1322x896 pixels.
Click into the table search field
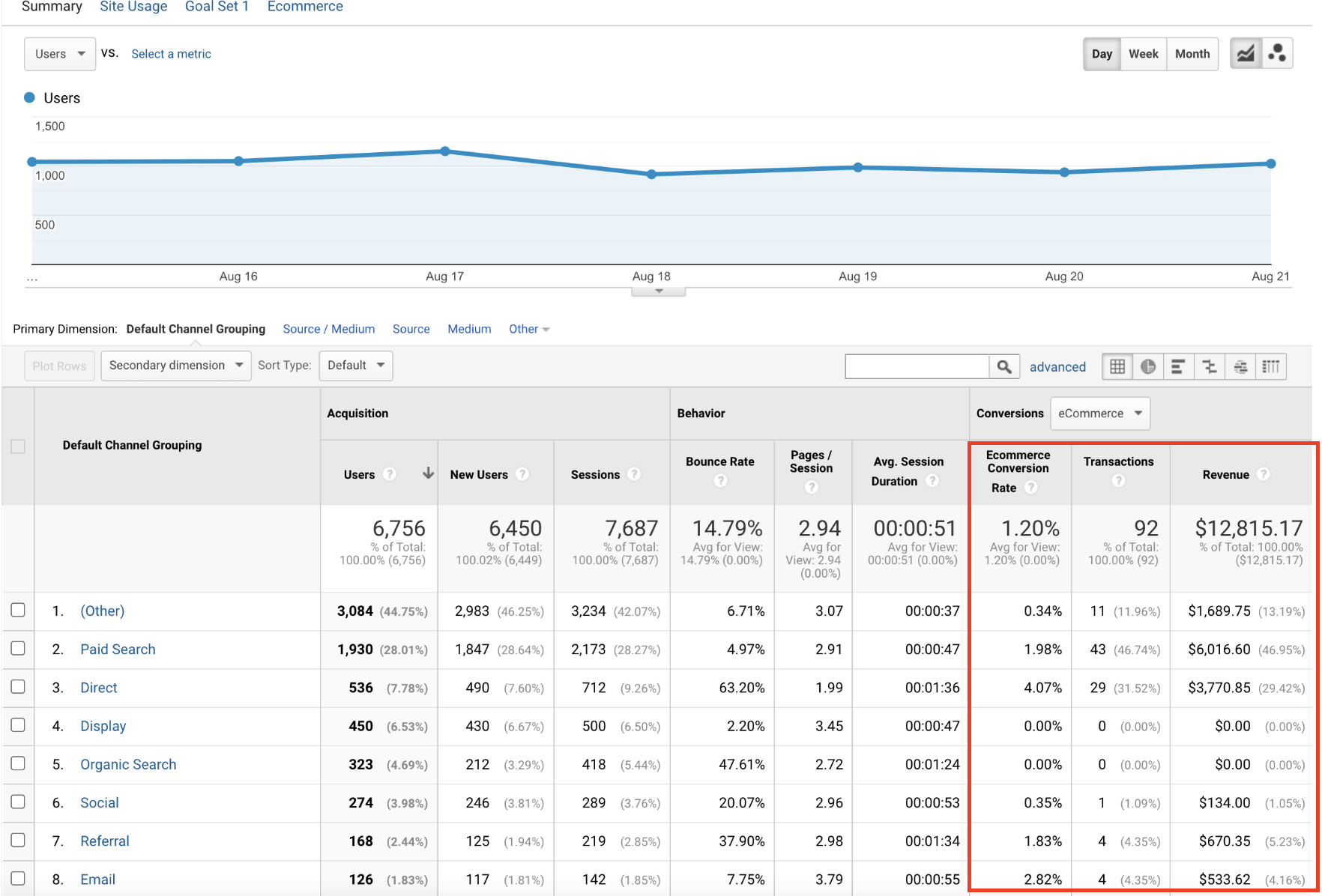(917, 366)
